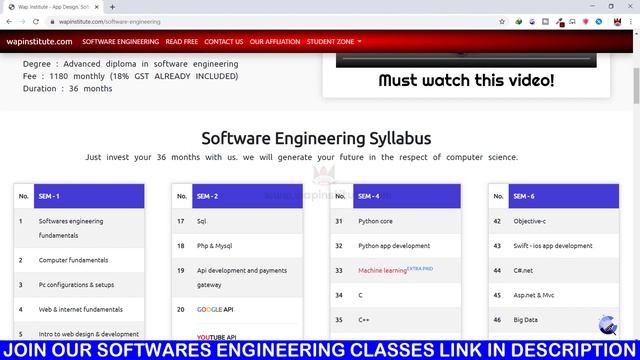Open Contact Us nav item
Viewport: 640px width, 360px height.
pos(224,42)
